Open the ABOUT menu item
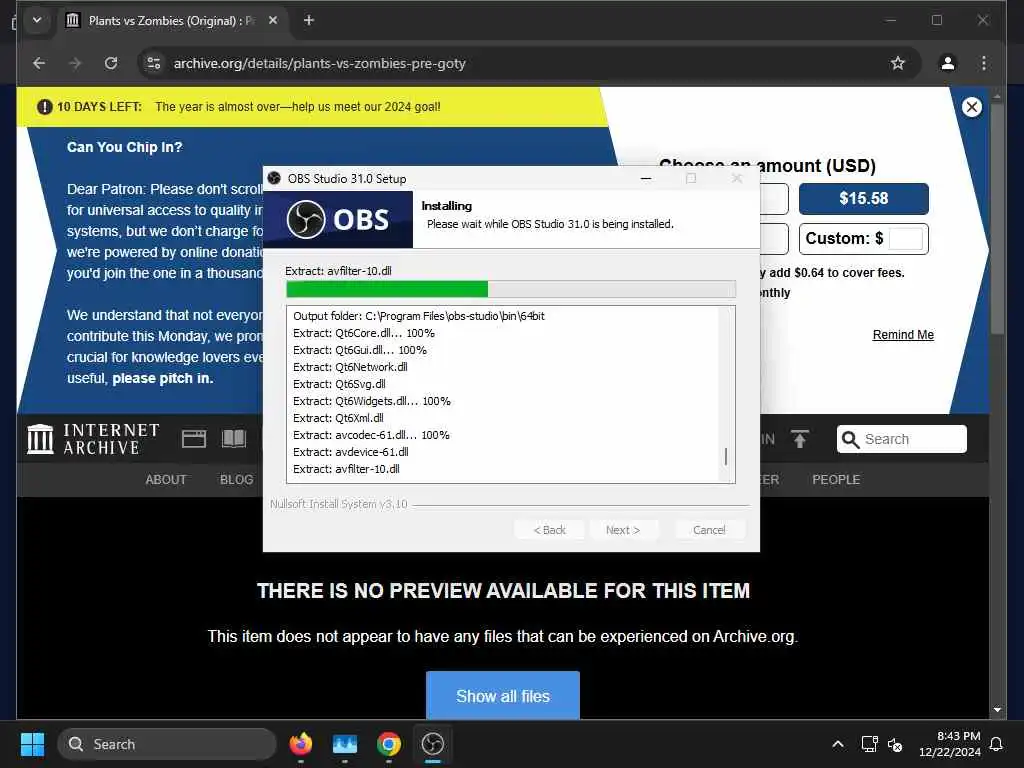This screenshot has width=1024, height=768. click(x=166, y=479)
